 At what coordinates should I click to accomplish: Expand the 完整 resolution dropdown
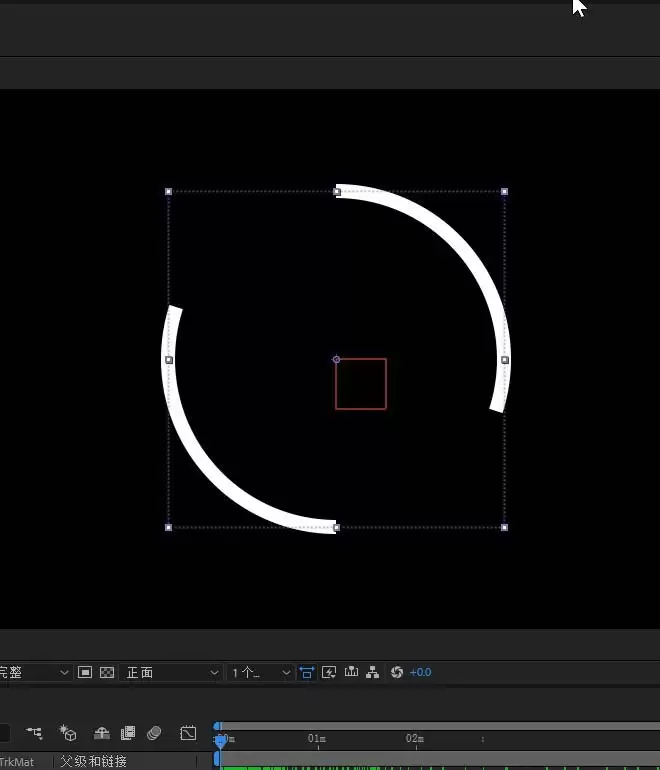pos(34,672)
